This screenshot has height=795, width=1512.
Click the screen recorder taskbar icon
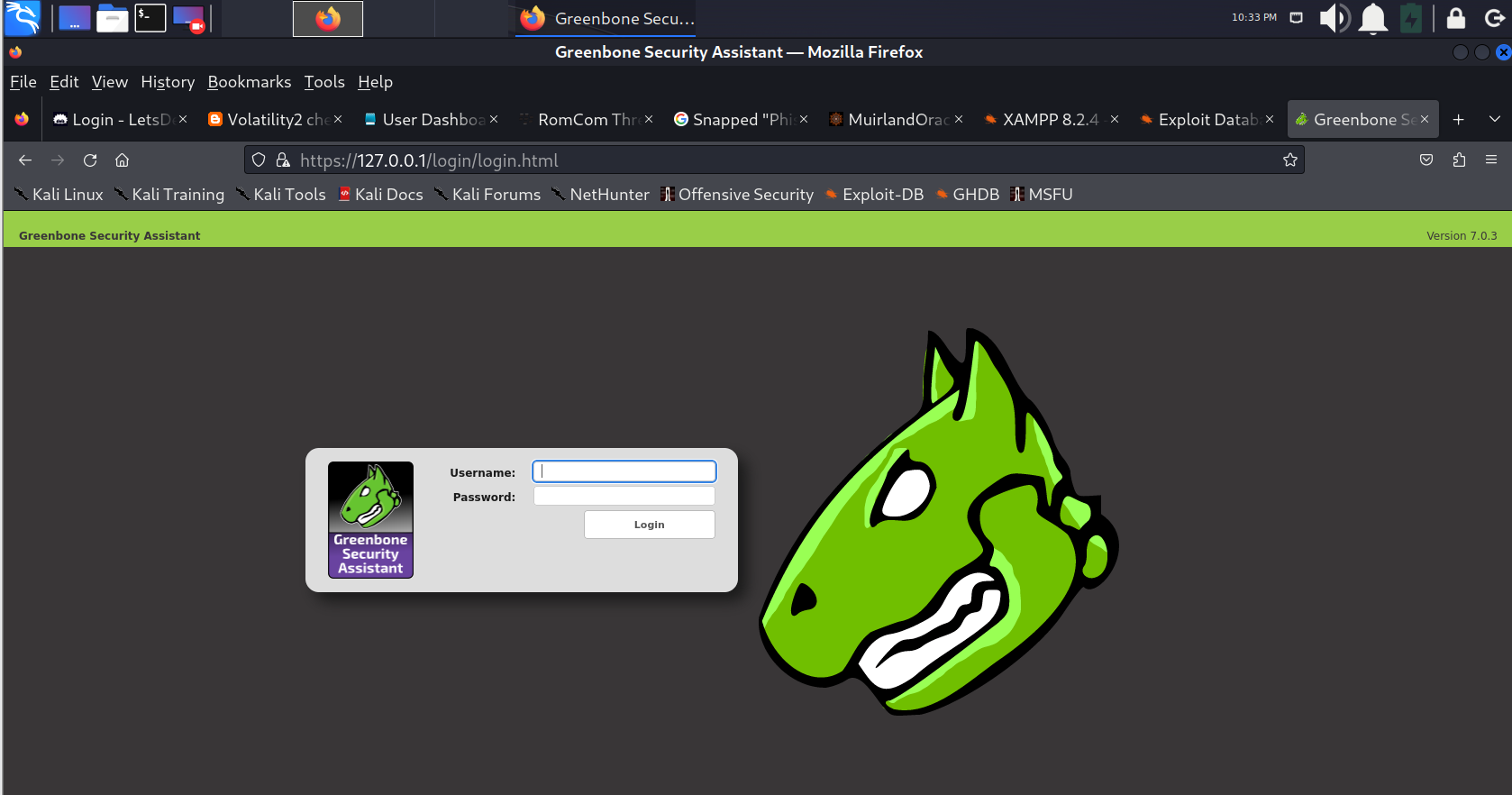tap(189, 18)
